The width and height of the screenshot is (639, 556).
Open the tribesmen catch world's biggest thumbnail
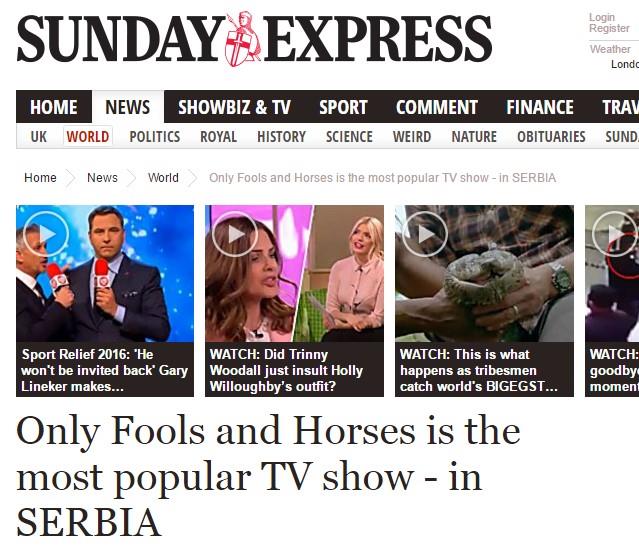484,274
